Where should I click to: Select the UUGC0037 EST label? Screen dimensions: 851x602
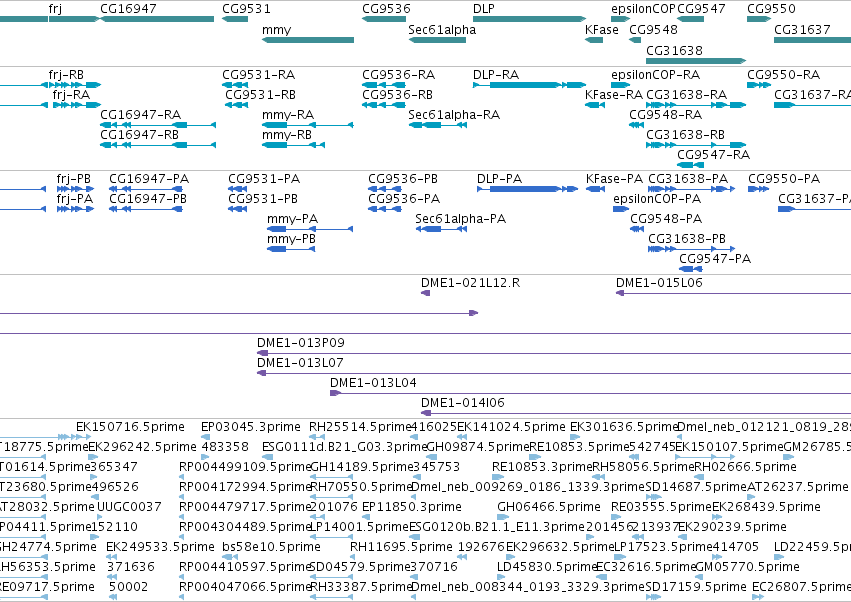click(129, 507)
